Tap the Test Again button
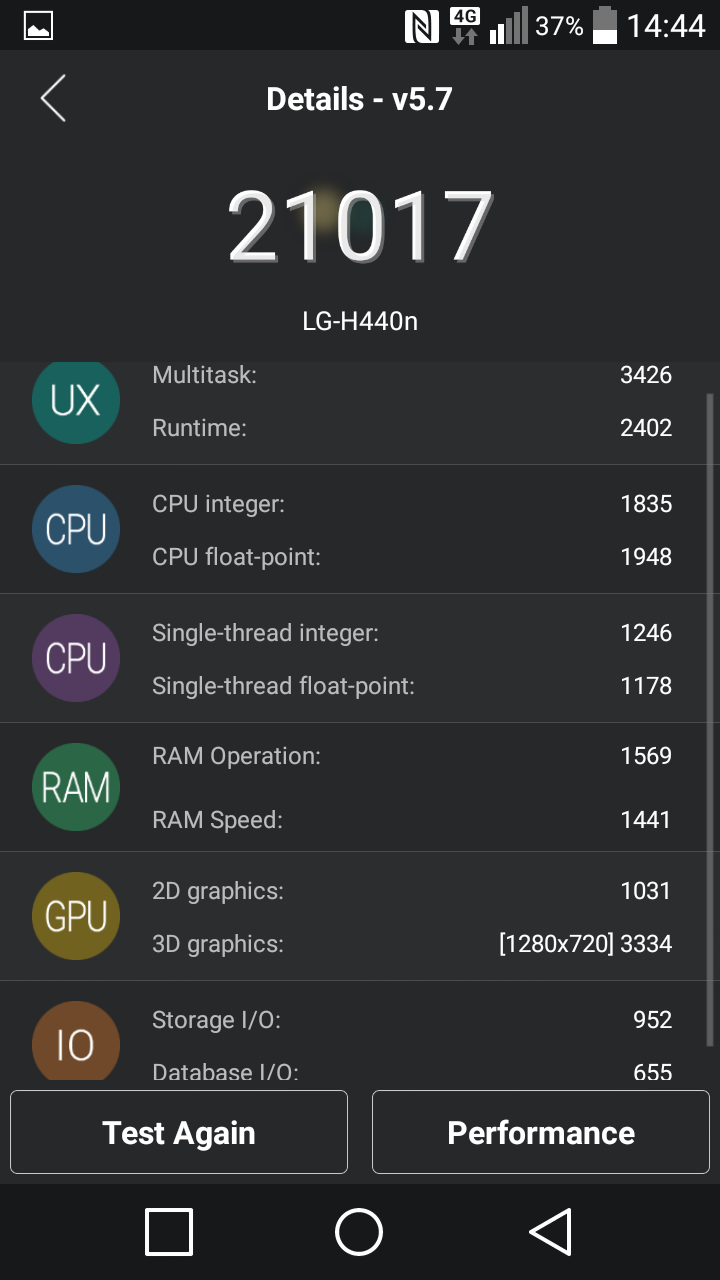The width and height of the screenshot is (720, 1280). click(x=179, y=1132)
